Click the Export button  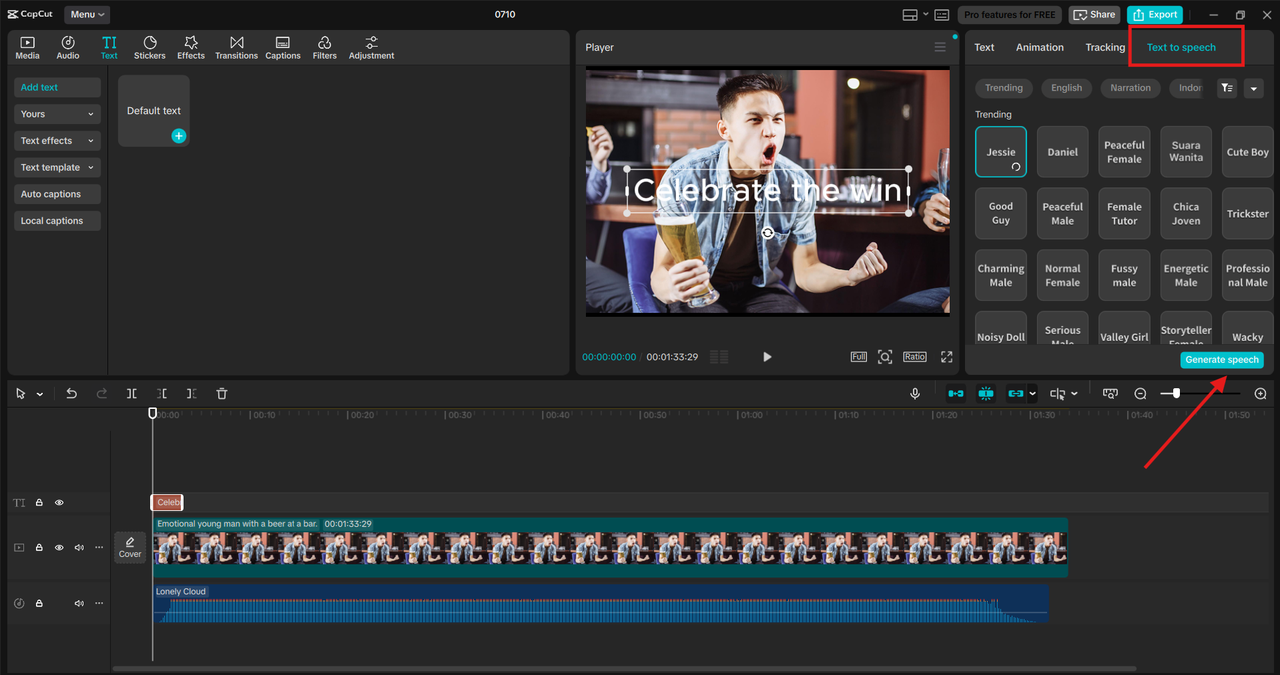click(x=1154, y=14)
